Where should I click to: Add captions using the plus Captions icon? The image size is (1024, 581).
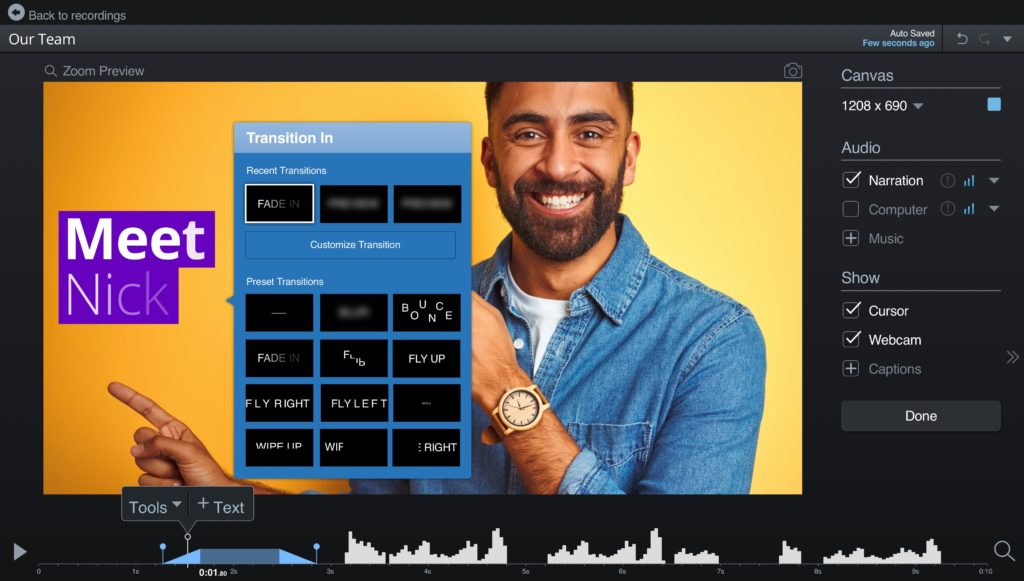849,369
